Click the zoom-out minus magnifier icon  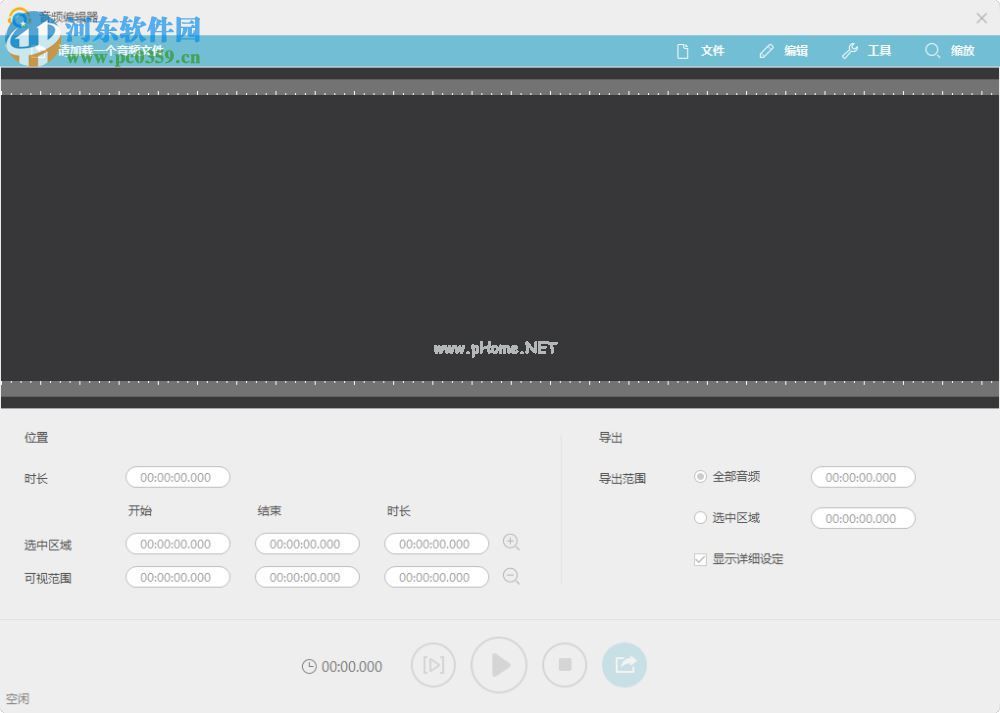tap(511, 577)
